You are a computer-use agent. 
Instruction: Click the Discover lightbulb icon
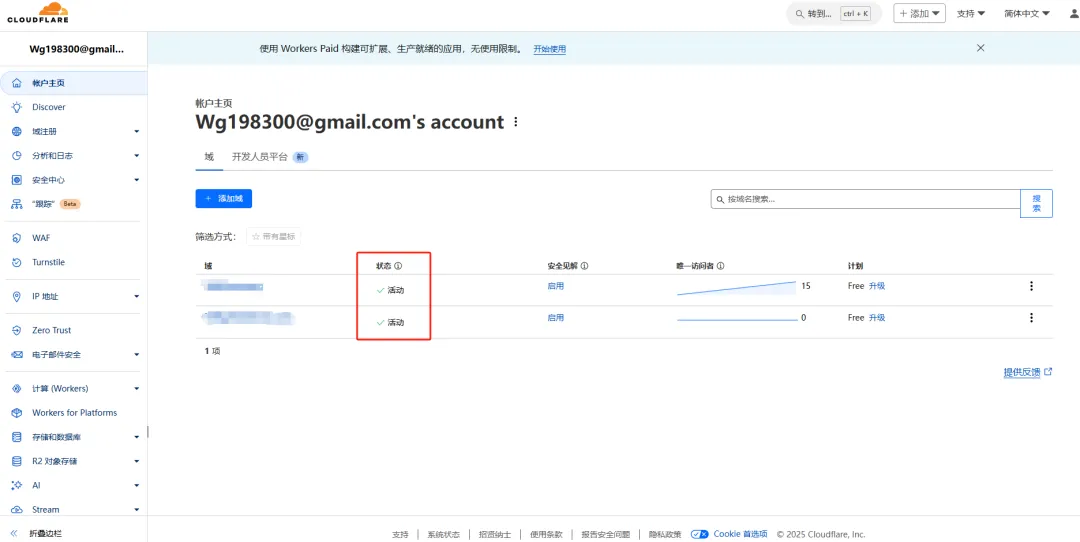coord(17,107)
